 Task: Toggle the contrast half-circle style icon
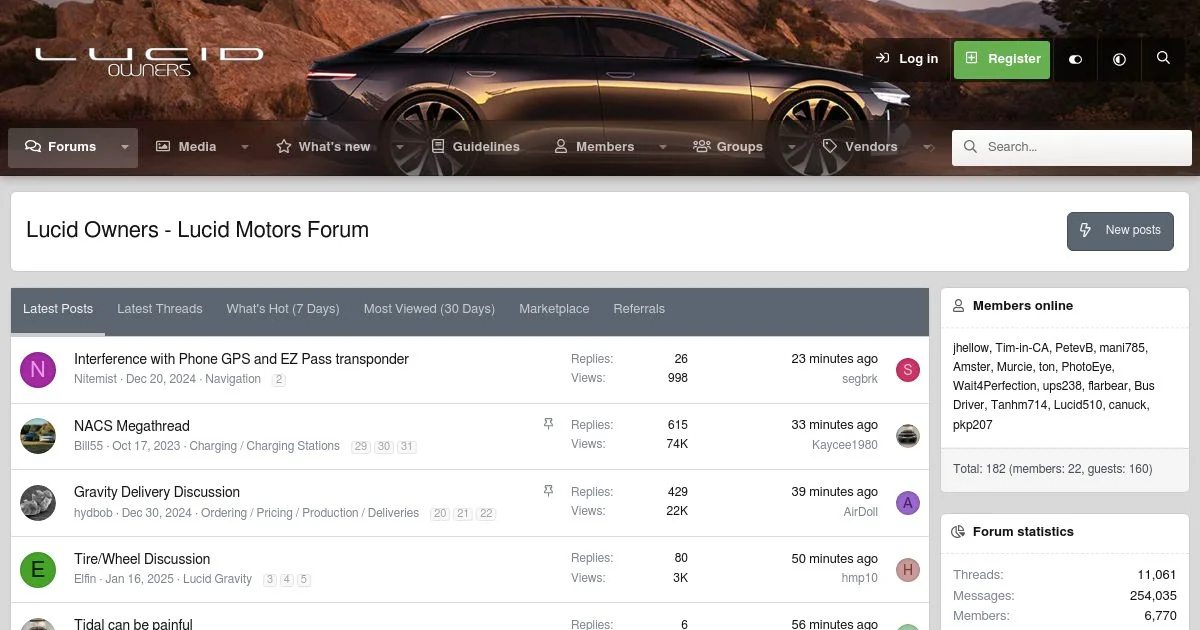point(1119,59)
